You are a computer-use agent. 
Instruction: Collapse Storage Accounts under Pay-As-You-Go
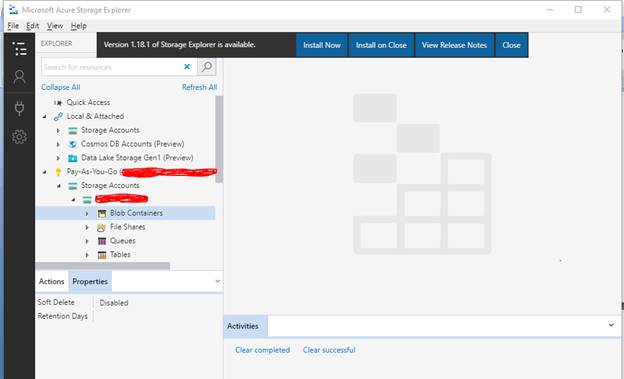point(59,186)
